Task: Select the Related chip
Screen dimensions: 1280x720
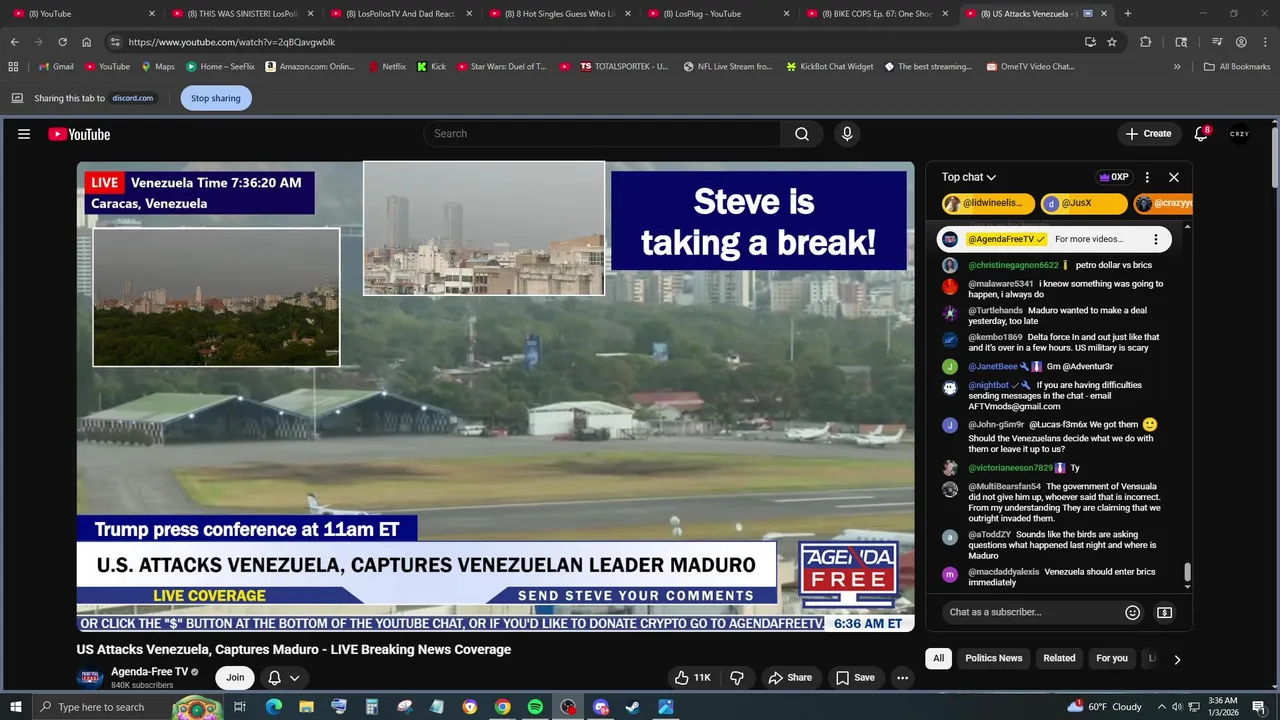Action: coord(1059,658)
